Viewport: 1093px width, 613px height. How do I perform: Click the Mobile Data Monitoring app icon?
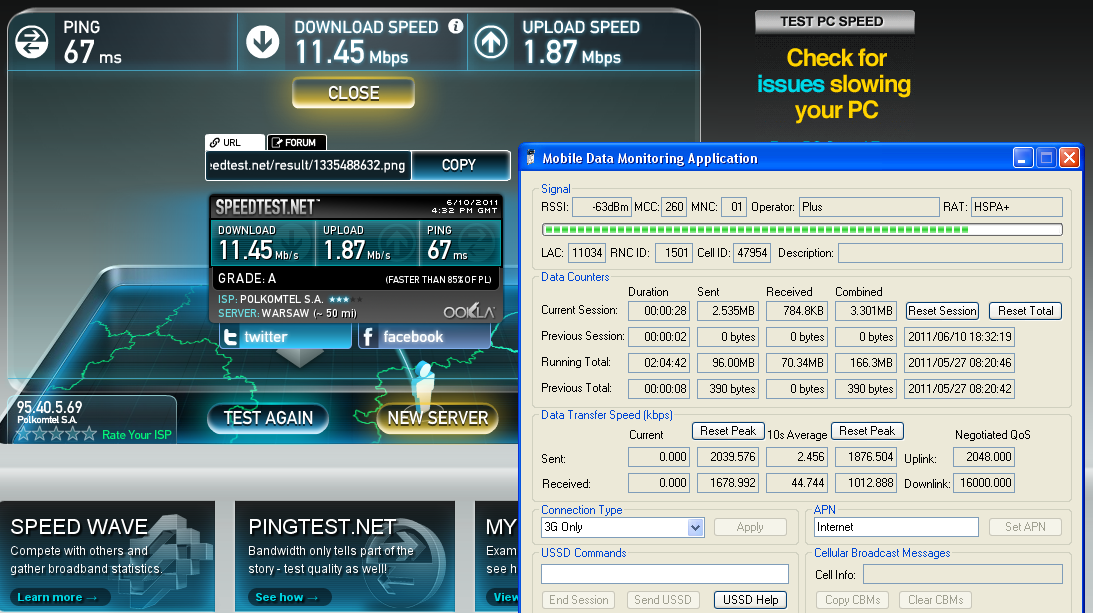530,158
